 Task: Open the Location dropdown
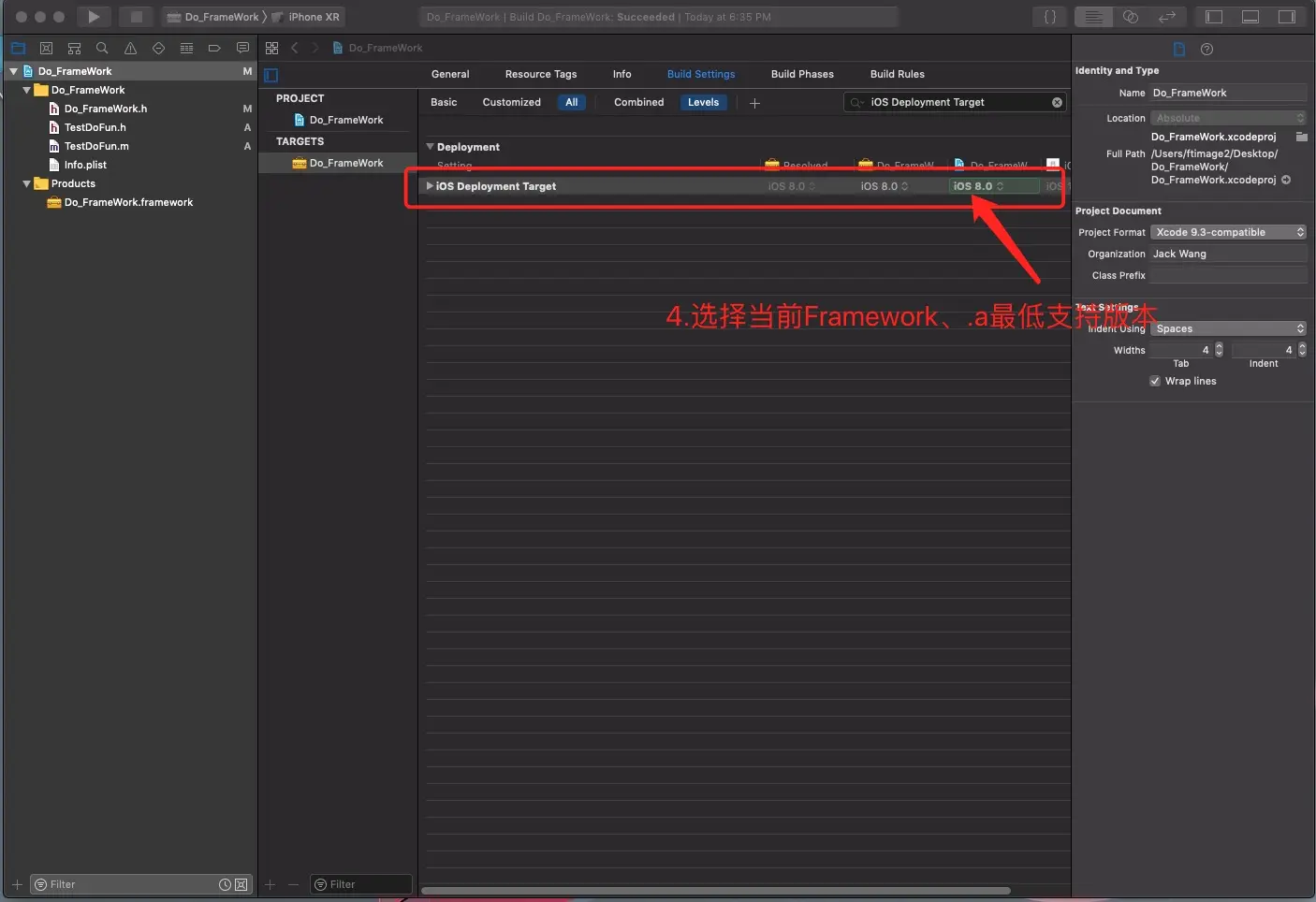point(1228,118)
